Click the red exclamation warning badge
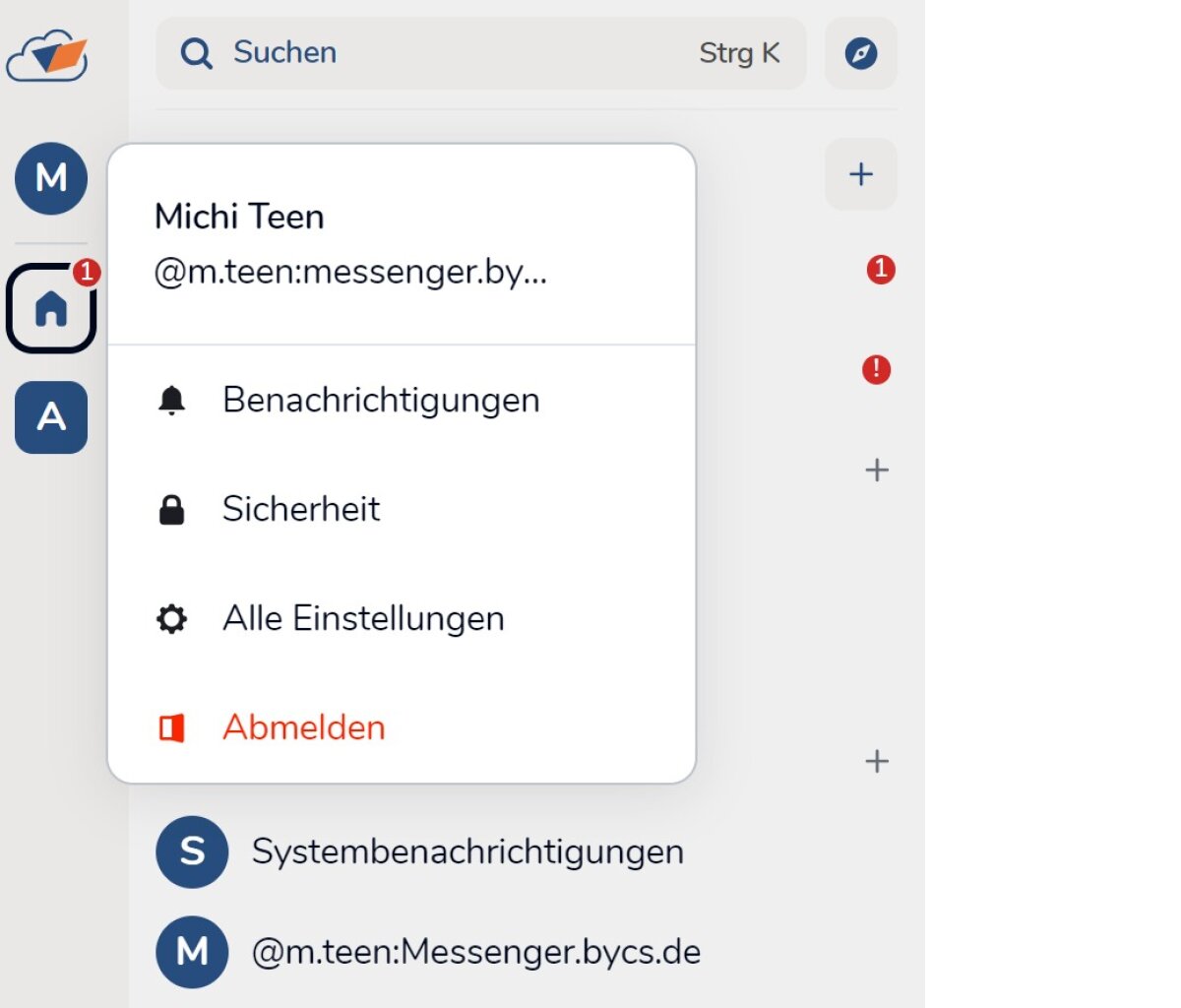1181x1008 pixels. 876,370
